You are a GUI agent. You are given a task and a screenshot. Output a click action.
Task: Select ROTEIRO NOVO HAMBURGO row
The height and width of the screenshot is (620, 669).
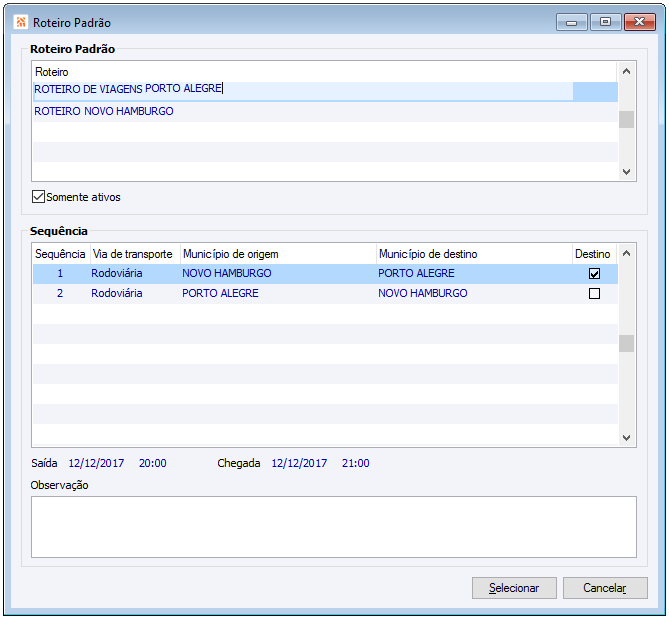325,111
